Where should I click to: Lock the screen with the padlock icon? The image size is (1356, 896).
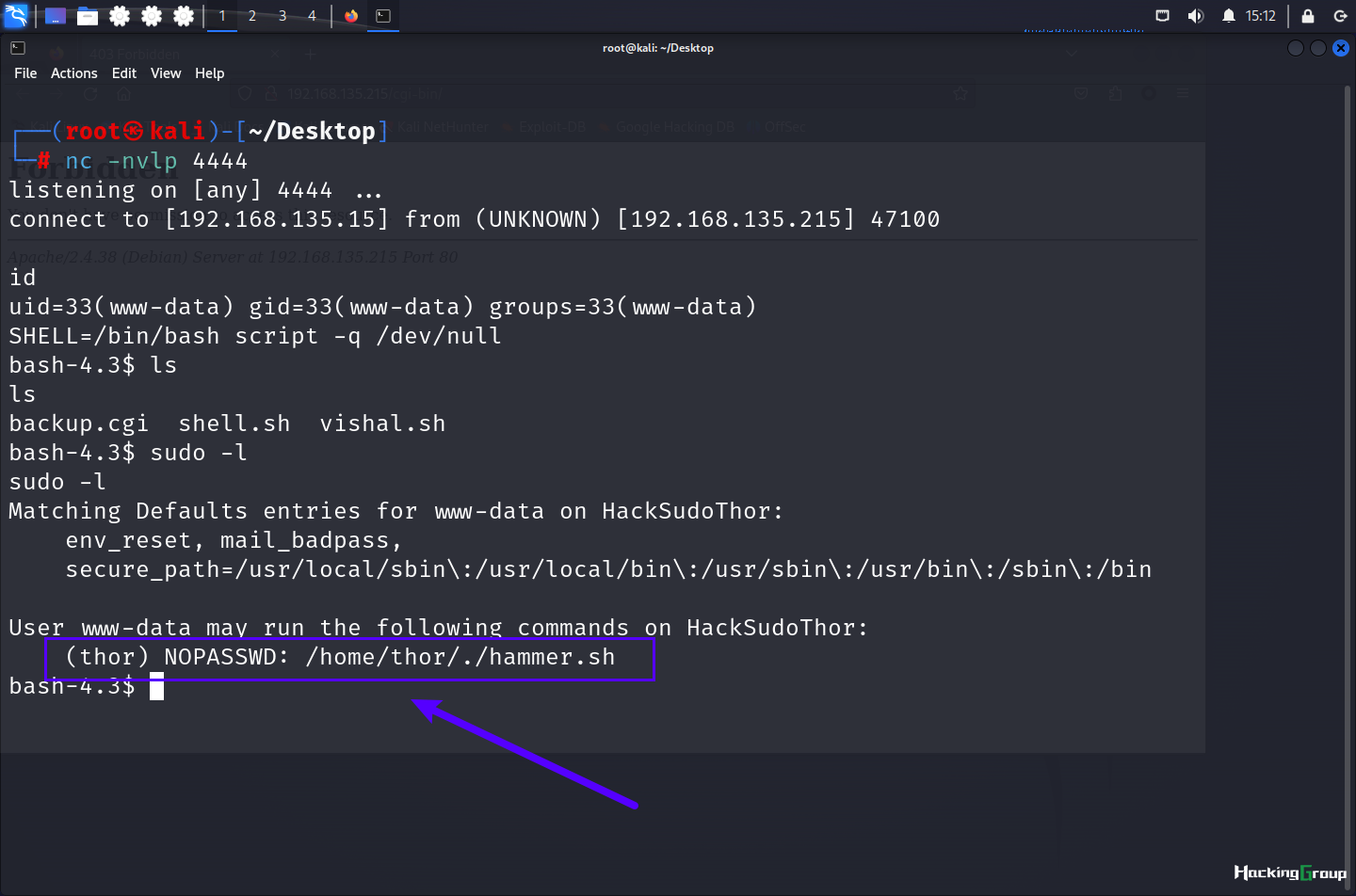click(1308, 16)
